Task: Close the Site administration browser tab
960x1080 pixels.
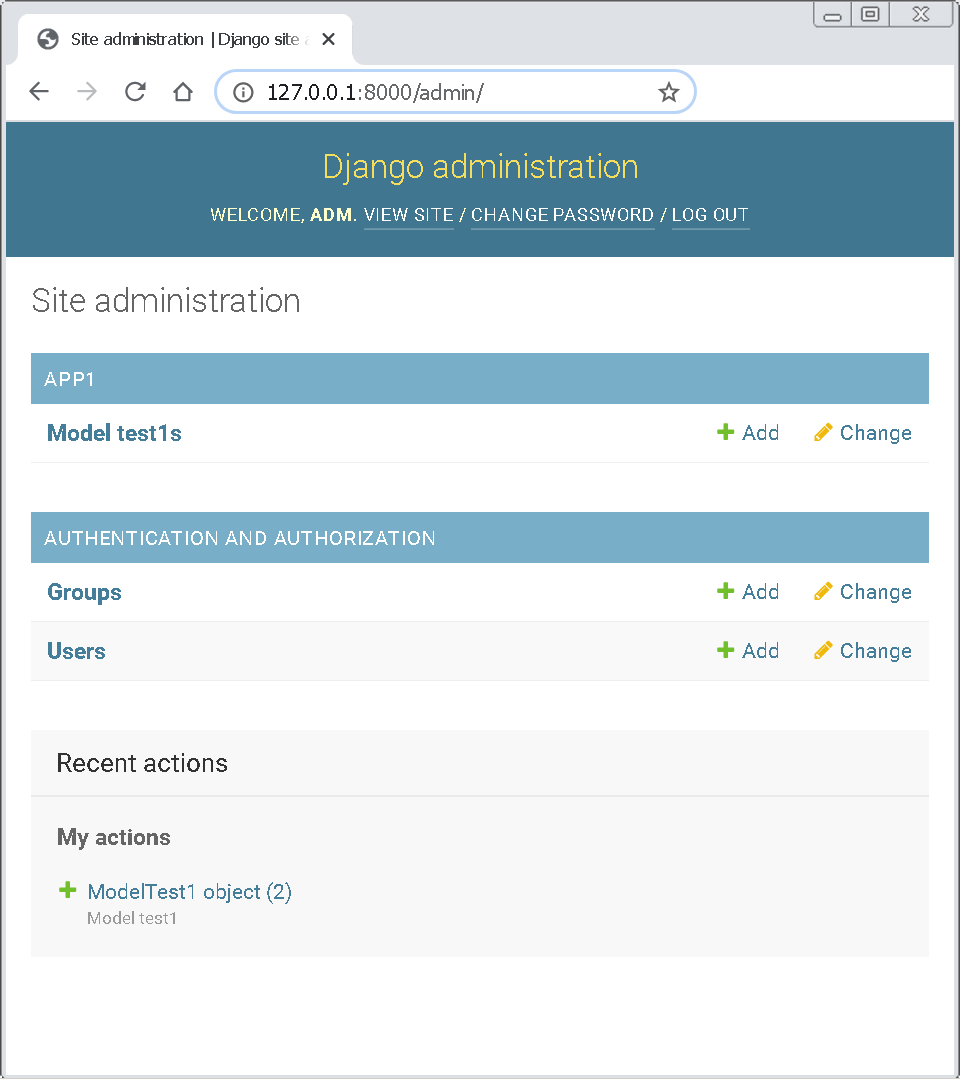Action: click(328, 39)
